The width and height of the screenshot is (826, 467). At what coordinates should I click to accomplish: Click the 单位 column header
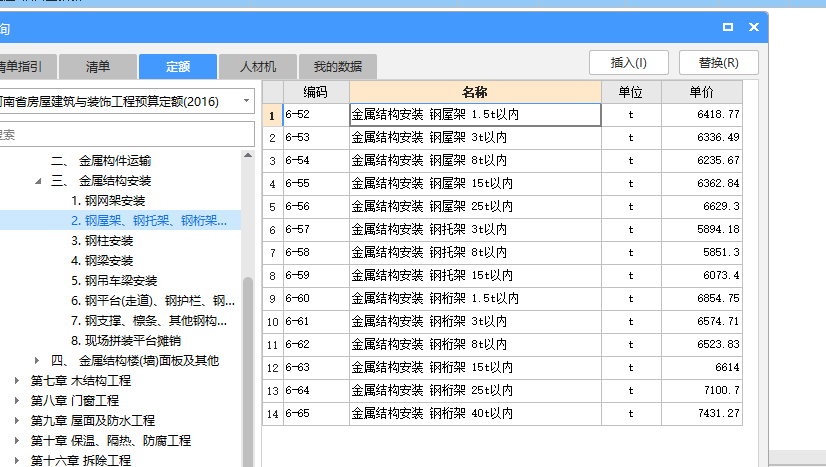[631, 92]
